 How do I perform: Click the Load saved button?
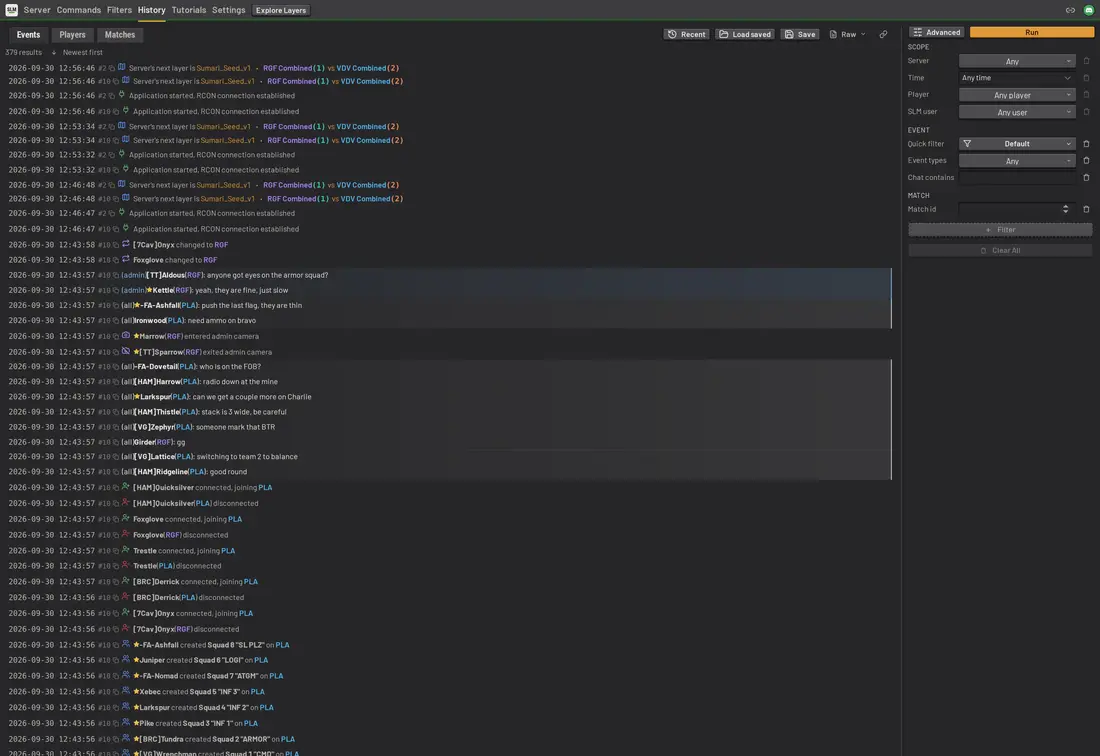click(744, 34)
